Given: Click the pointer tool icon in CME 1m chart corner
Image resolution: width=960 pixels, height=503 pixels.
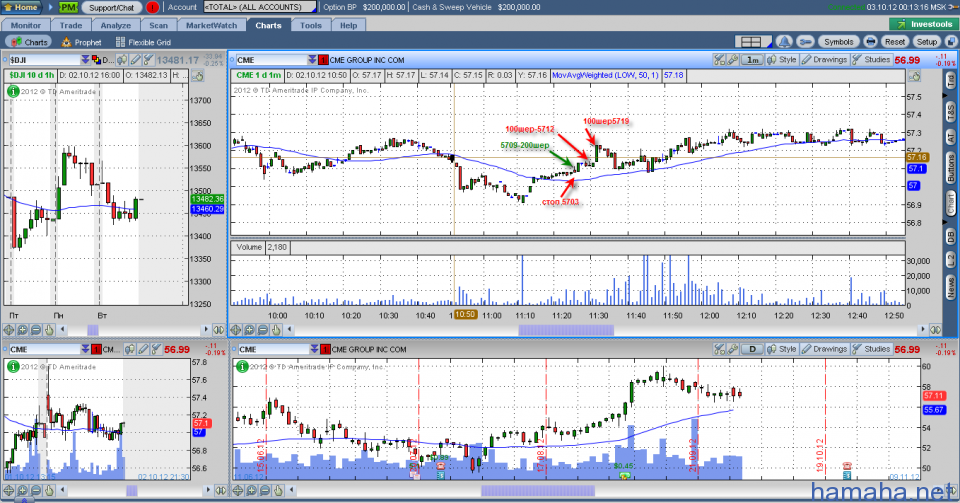Looking at the screenshot, I should pos(913,76).
